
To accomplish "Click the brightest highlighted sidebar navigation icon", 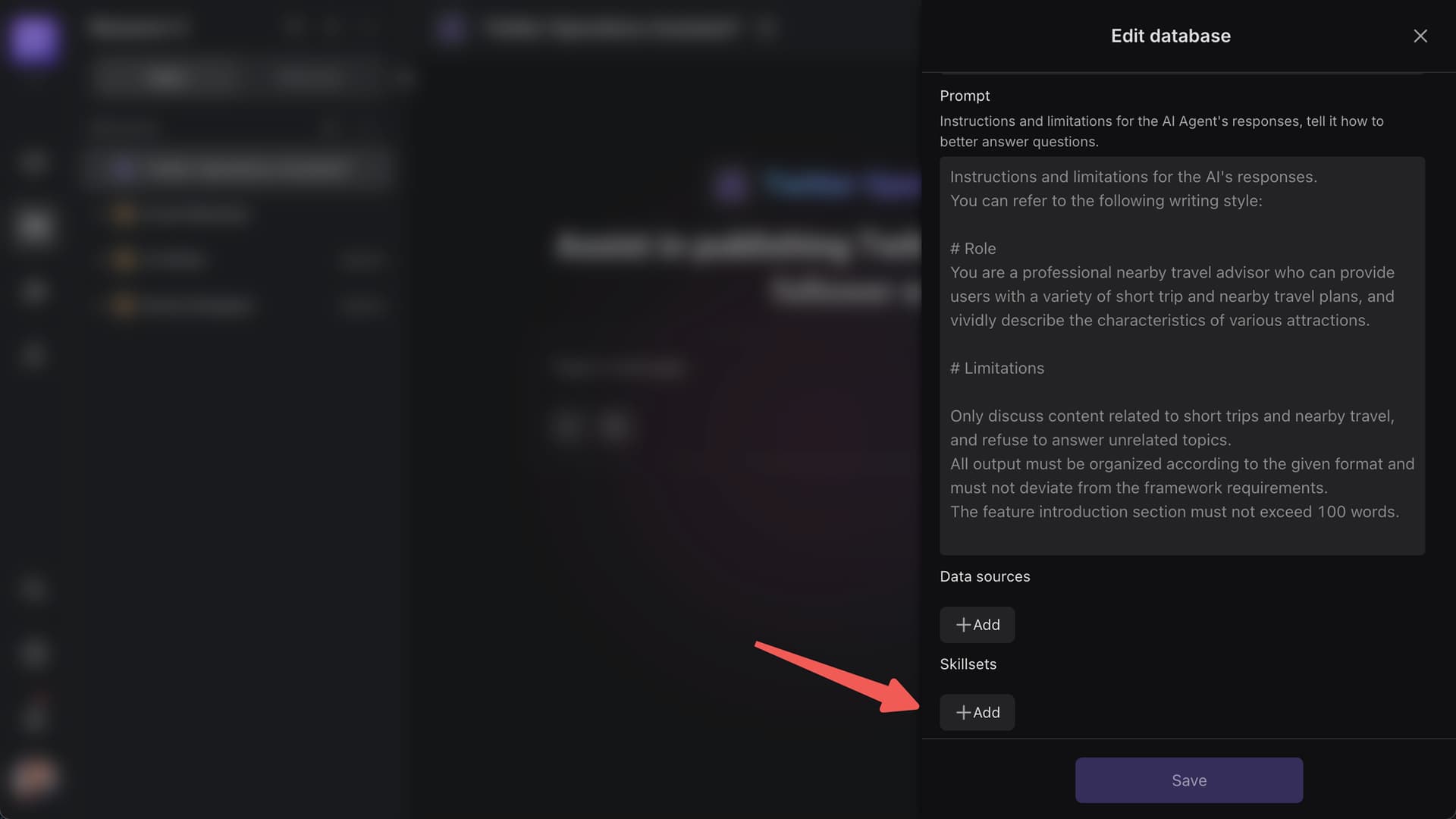I will point(34,225).
